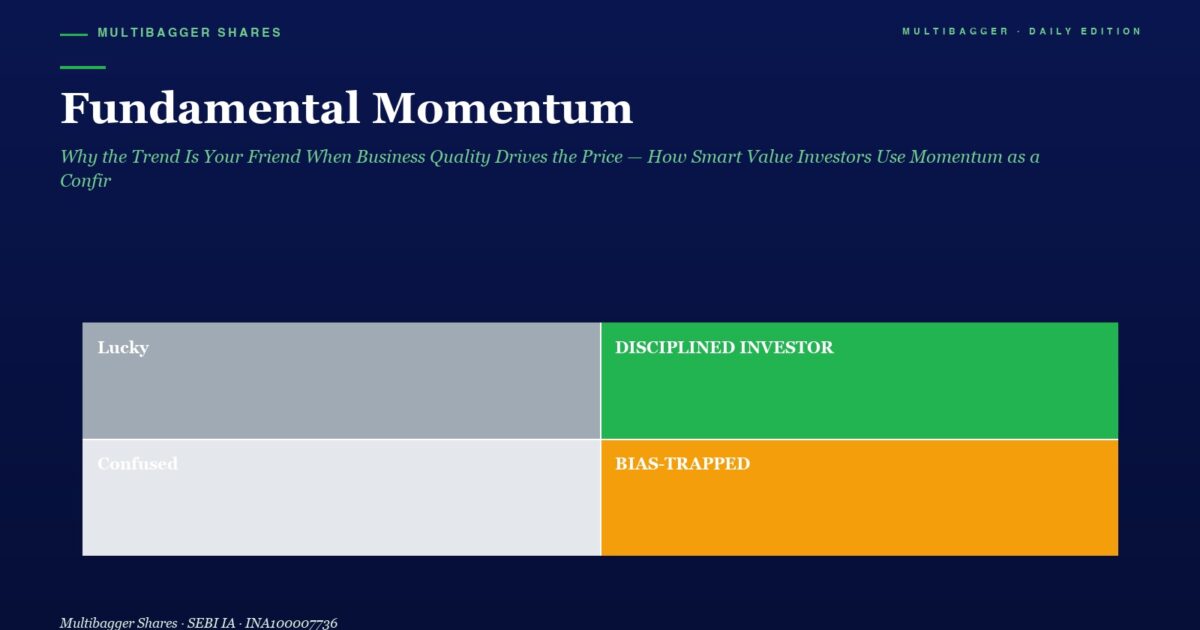Viewport: 1200px width, 630px height.
Task: Click the italic green subtitle text
Action: click(x=550, y=169)
